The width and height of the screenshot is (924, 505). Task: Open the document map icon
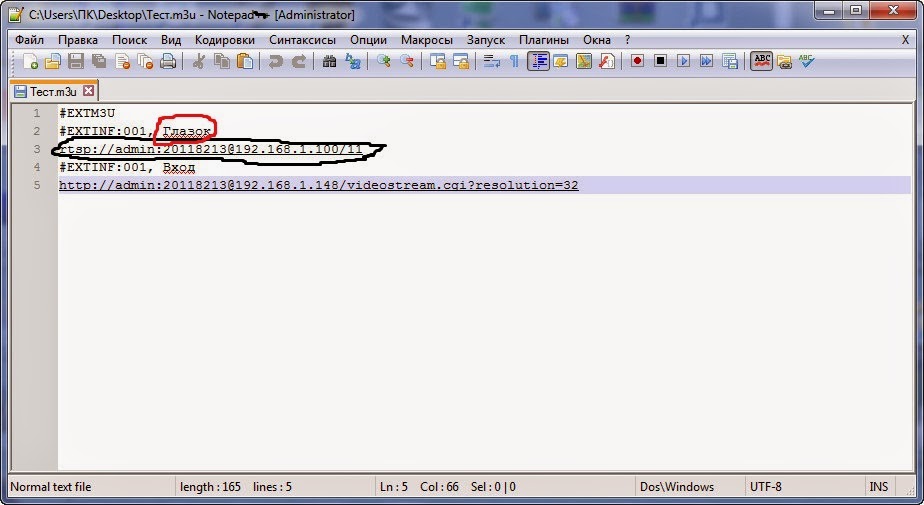[x=583, y=61]
